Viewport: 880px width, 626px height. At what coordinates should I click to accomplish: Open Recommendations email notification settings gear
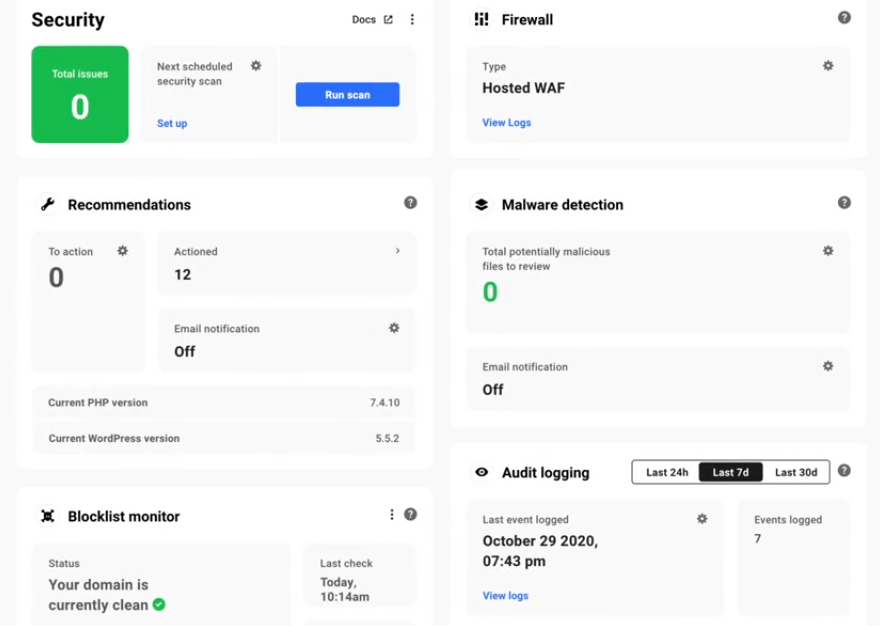click(394, 328)
